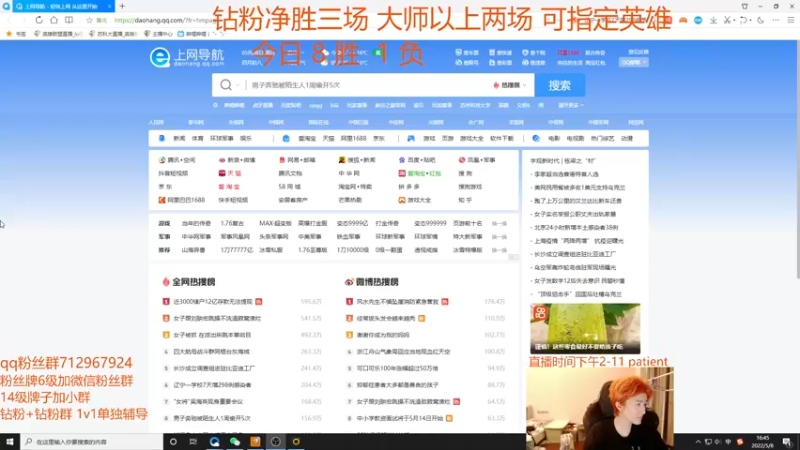Open 拼多多 site link

(409, 187)
